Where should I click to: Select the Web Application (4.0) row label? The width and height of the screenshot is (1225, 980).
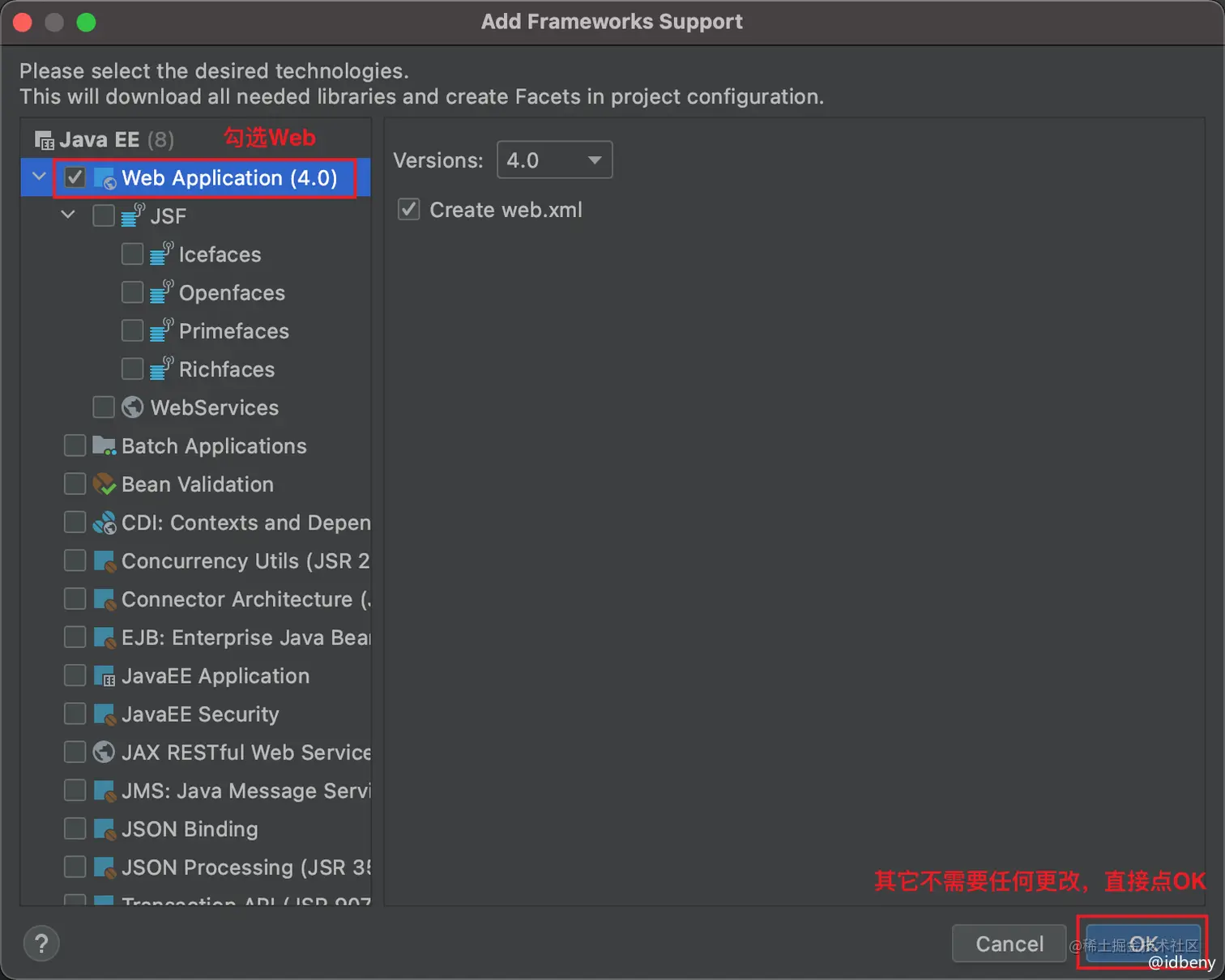coord(229,178)
